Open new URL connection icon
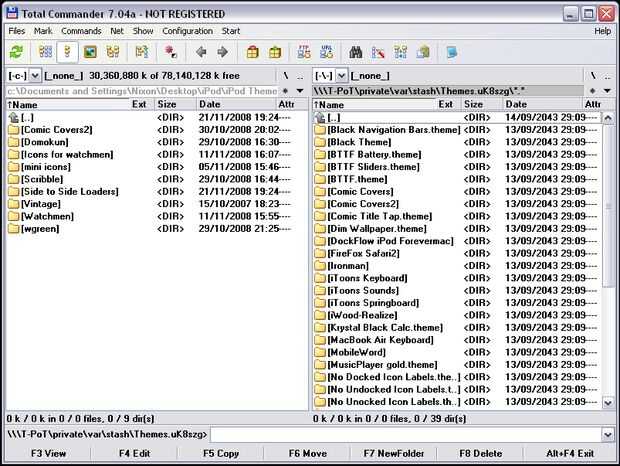620x466 pixels. [x=327, y=52]
